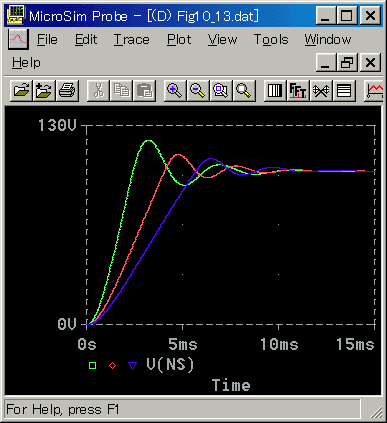
Task: Click the Cut scissors icon
Action: coord(98,90)
